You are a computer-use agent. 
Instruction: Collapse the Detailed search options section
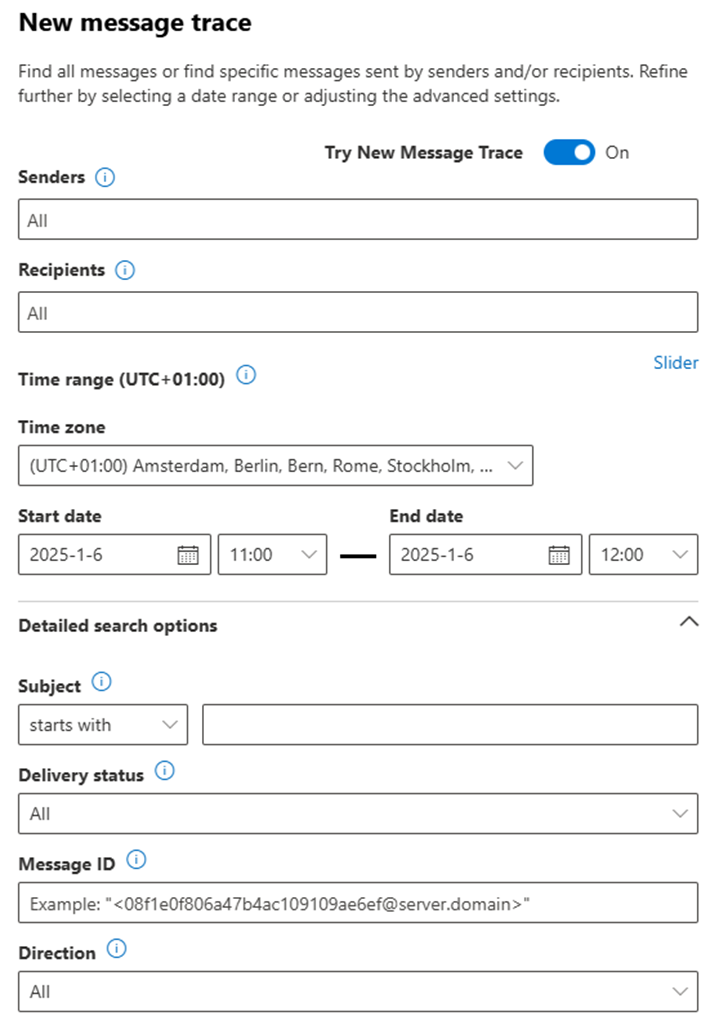[688, 622]
